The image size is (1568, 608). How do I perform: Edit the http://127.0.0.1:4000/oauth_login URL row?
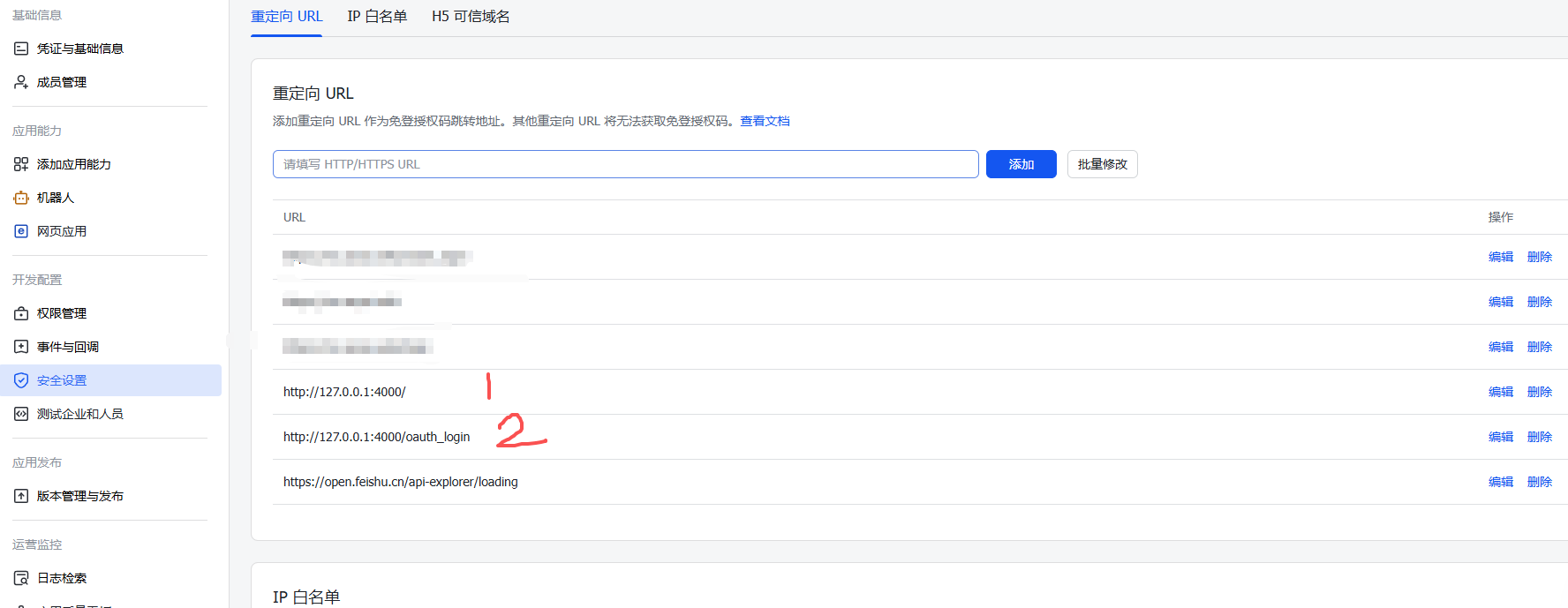click(x=1500, y=437)
